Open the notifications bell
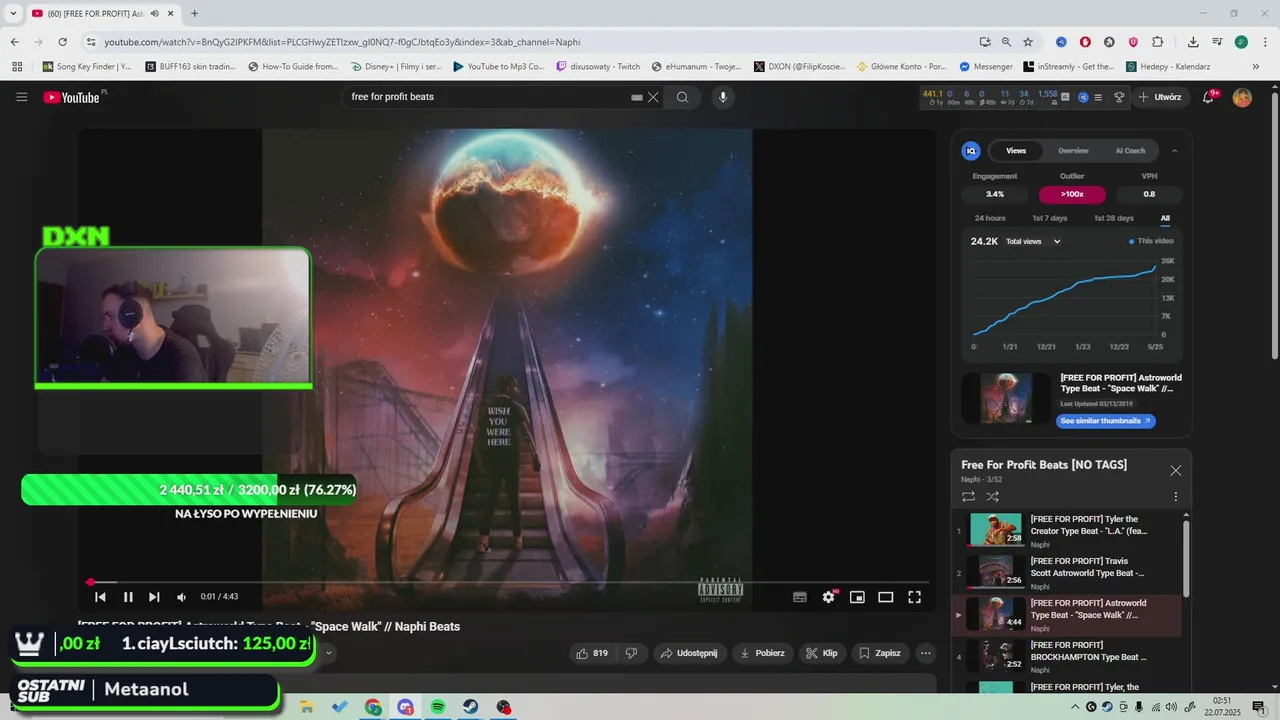The width and height of the screenshot is (1280, 720). coord(1209,97)
